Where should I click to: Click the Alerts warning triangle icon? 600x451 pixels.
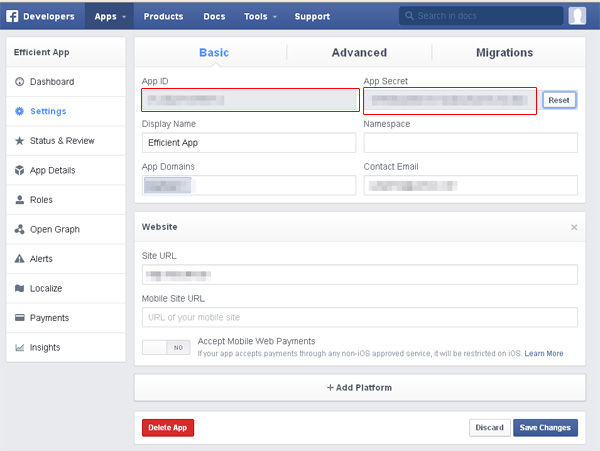click(x=20, y=259)
